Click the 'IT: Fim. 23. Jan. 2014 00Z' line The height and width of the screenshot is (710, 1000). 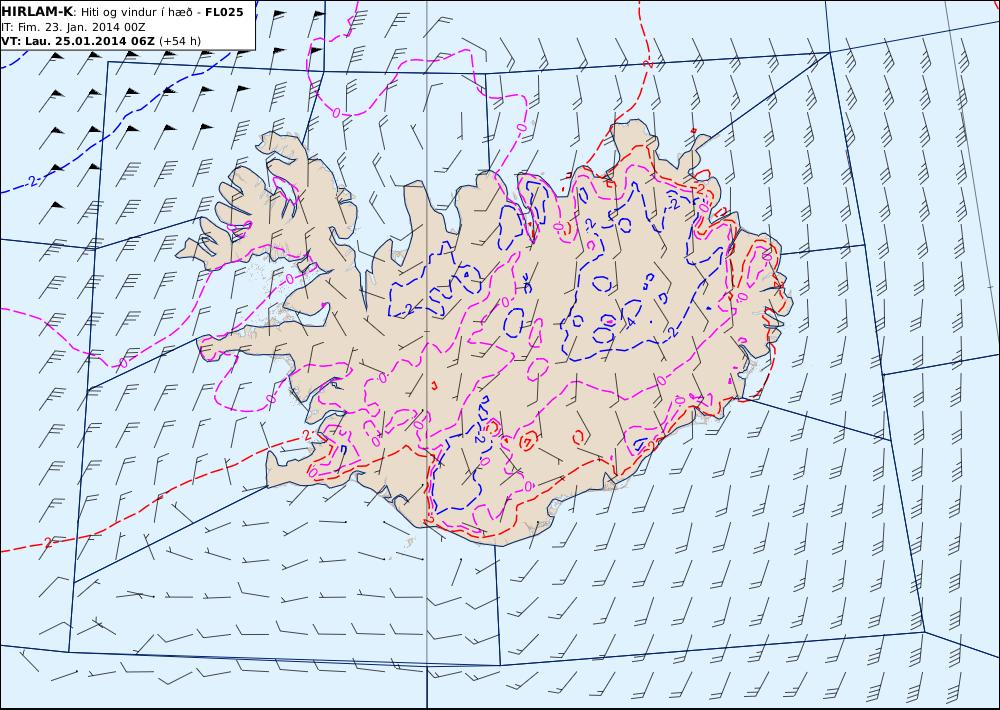(73, 27)
